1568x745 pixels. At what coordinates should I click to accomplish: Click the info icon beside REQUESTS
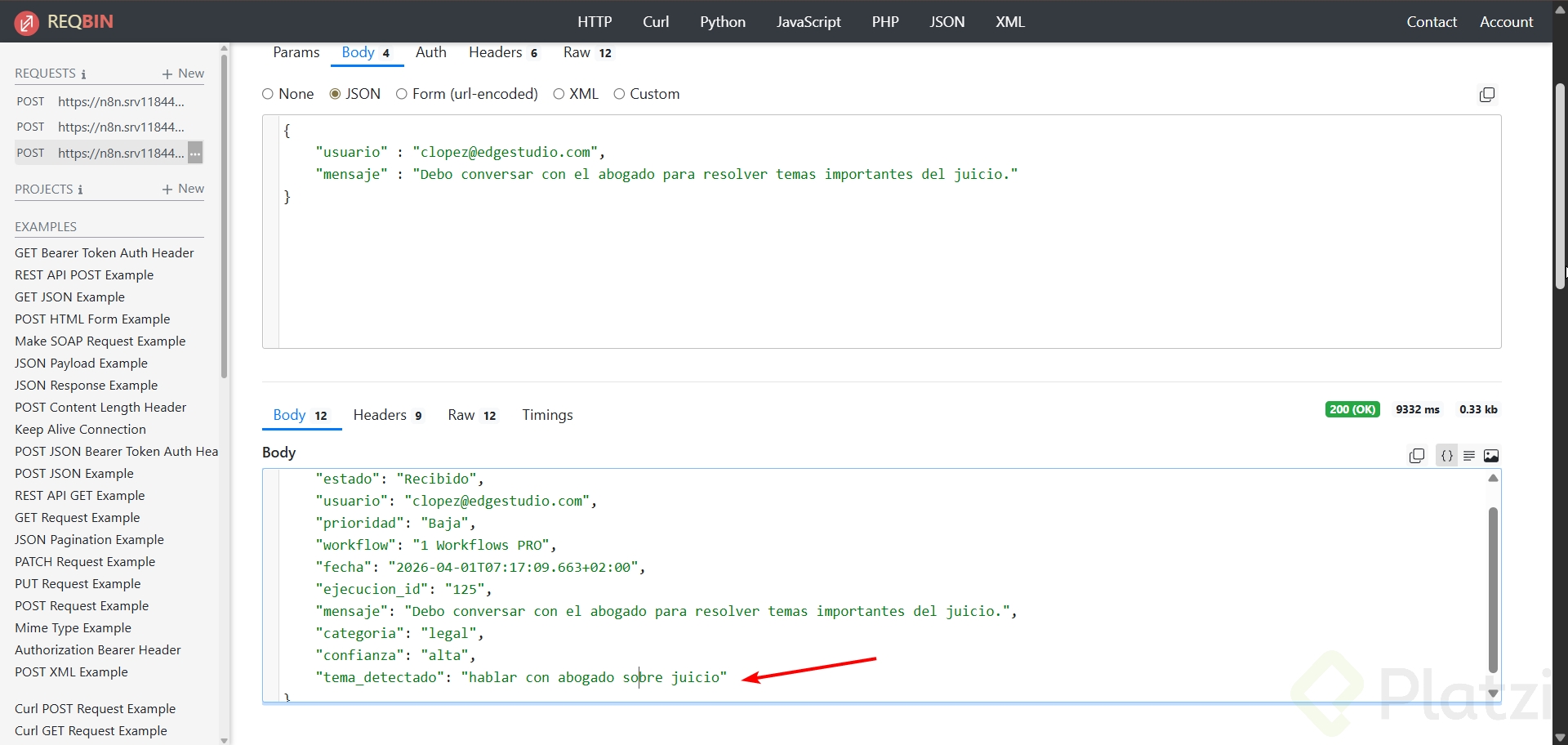(83, 74)
